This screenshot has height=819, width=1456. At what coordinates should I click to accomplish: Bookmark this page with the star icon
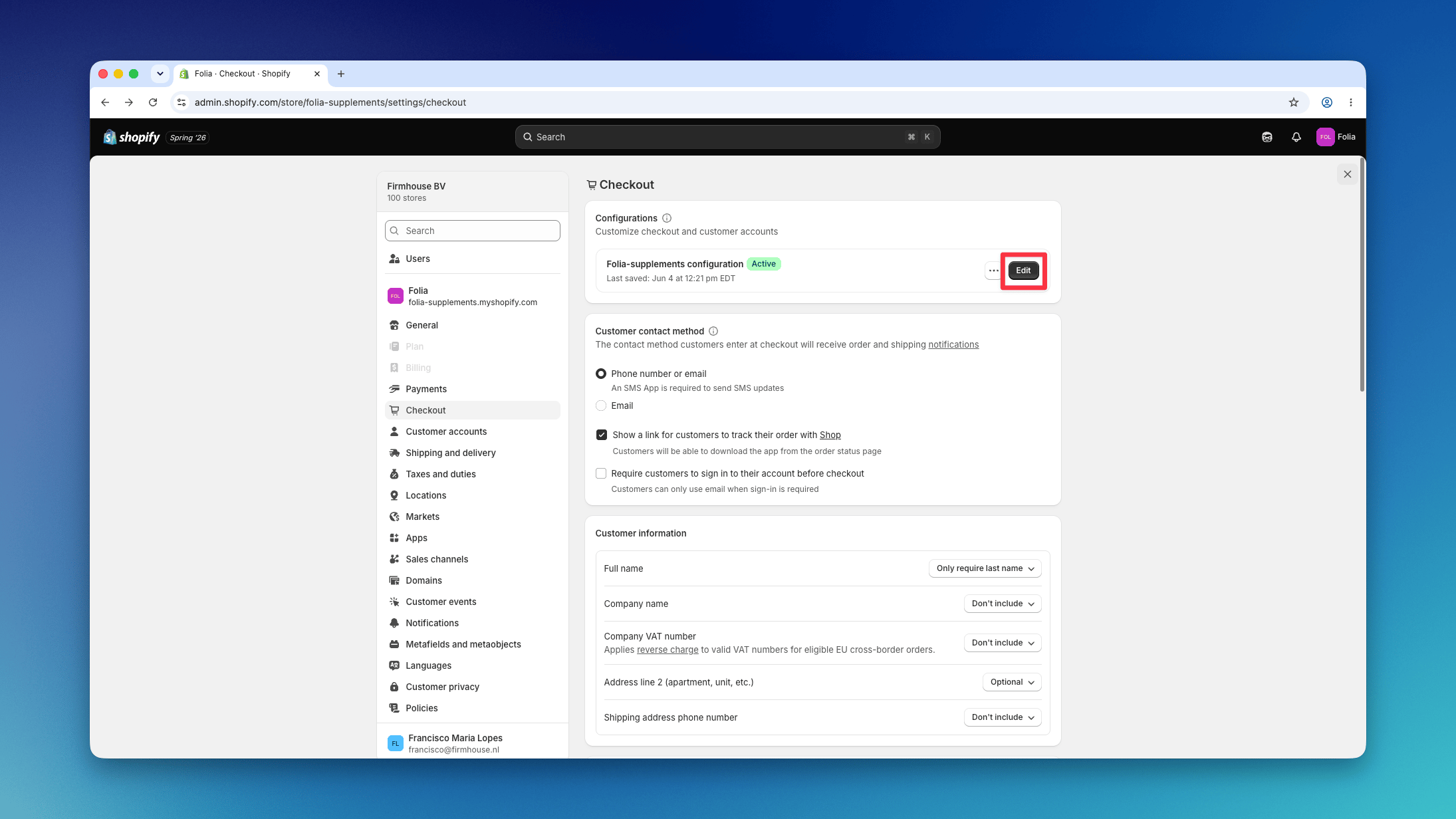point(1293,102)
